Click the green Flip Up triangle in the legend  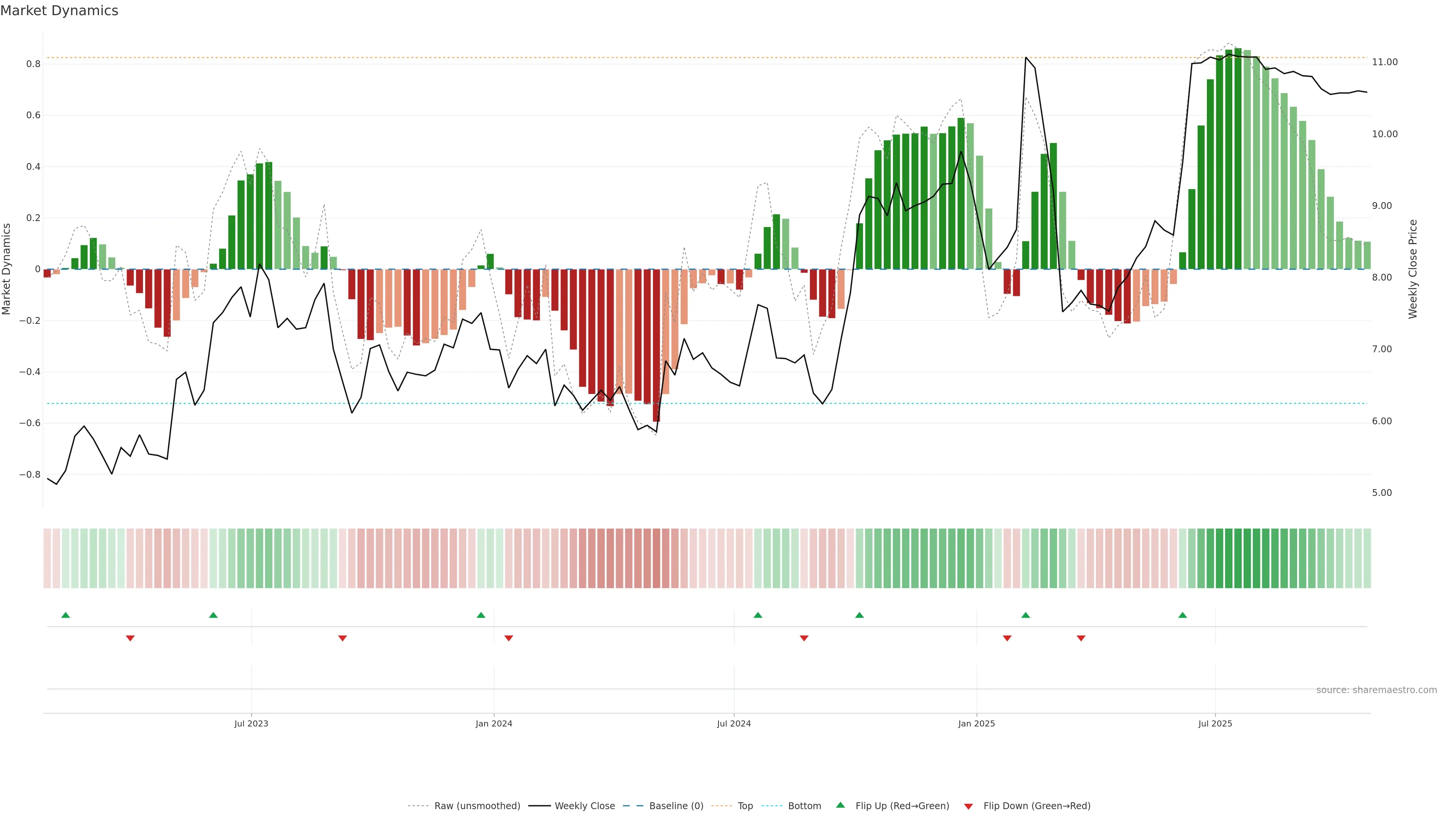tap(841, 805)
